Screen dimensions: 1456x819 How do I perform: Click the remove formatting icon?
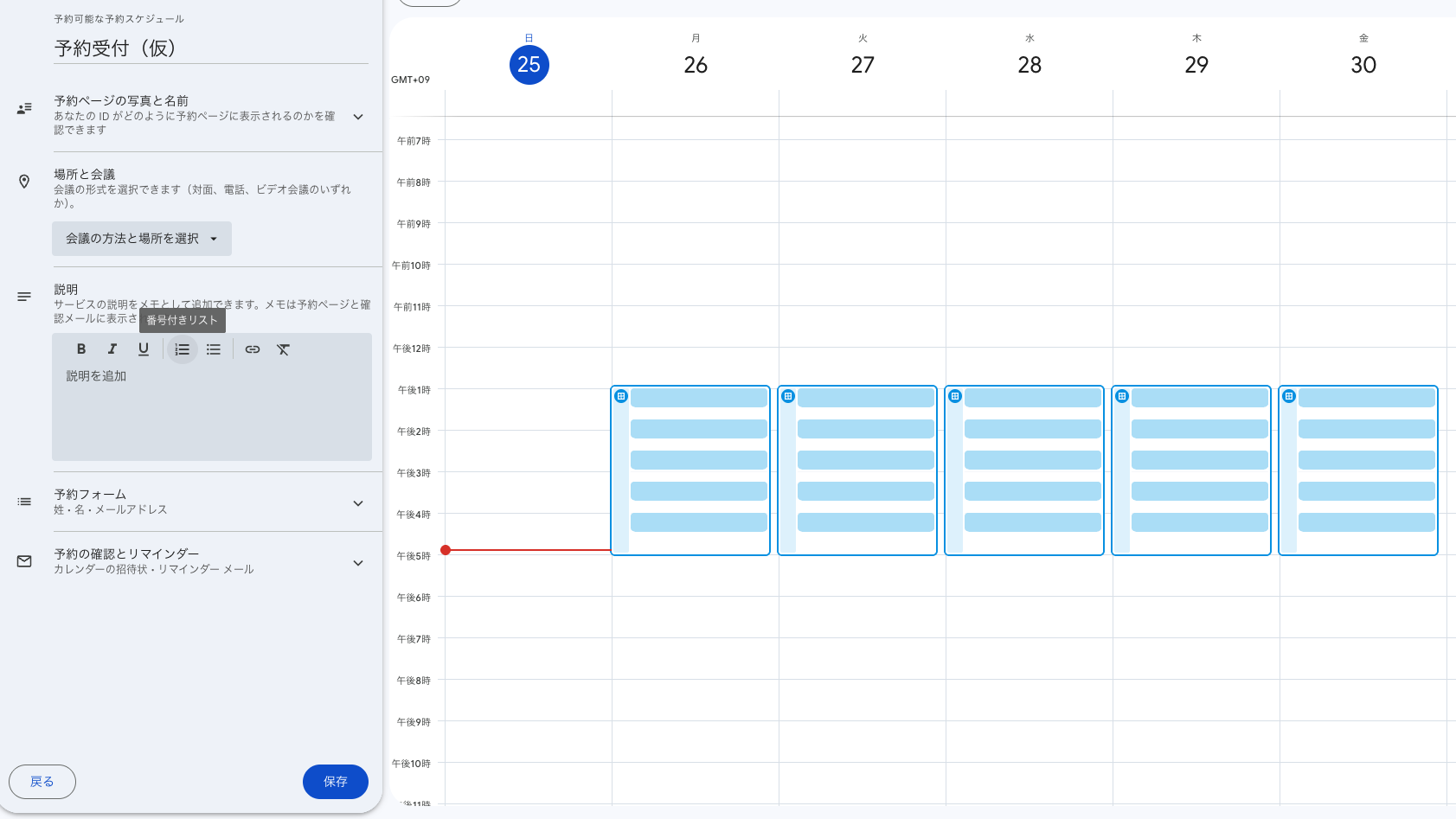tap(284, 349)
